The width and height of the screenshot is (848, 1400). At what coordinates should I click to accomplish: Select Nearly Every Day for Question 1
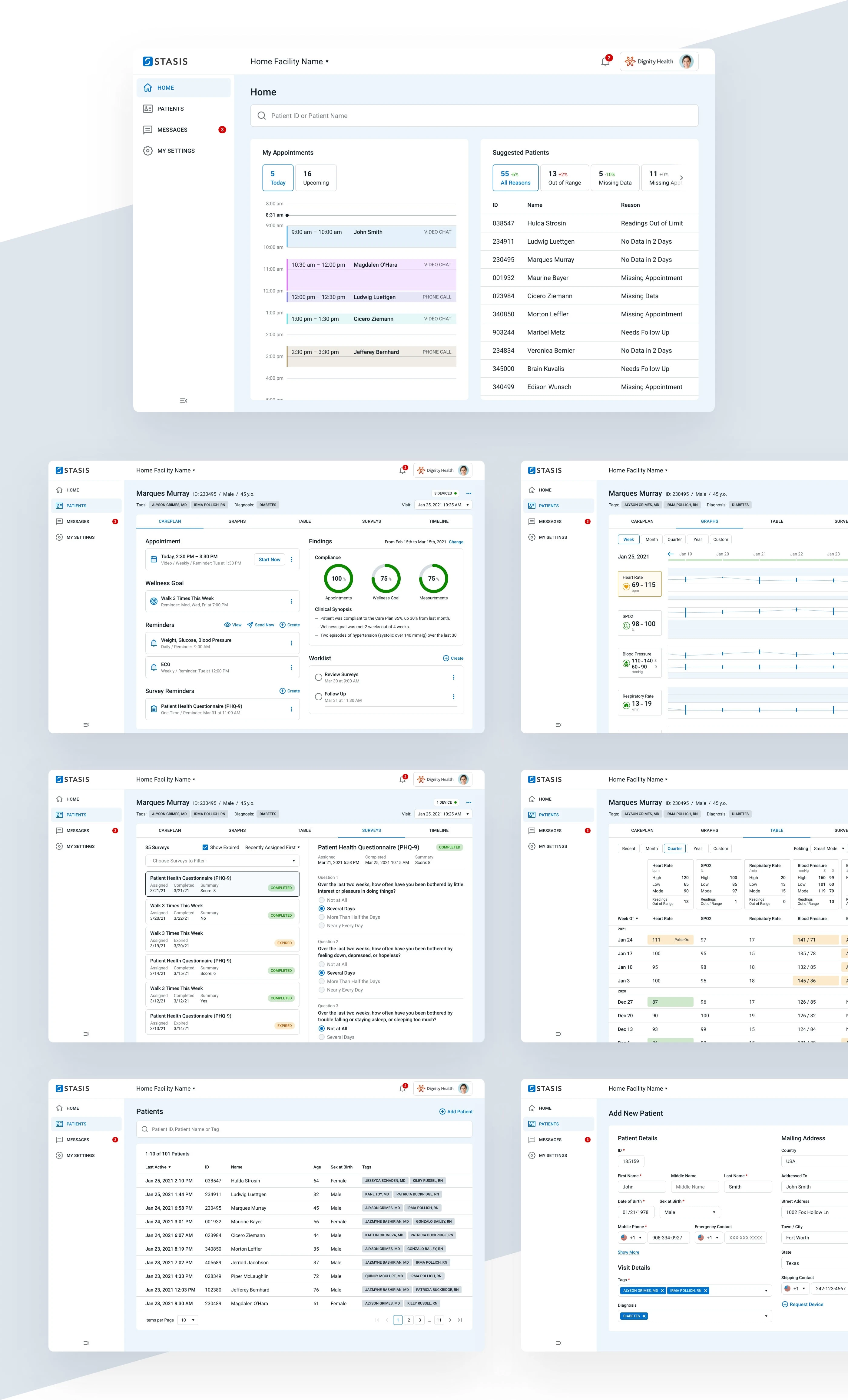(x=322, y=925)
